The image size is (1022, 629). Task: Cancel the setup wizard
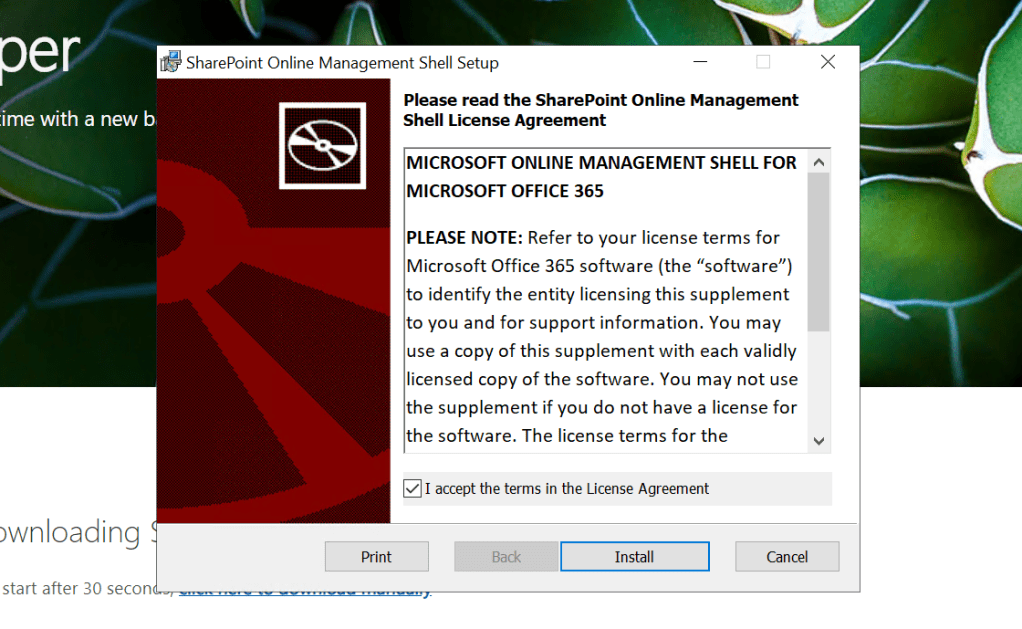pos(787,557)
